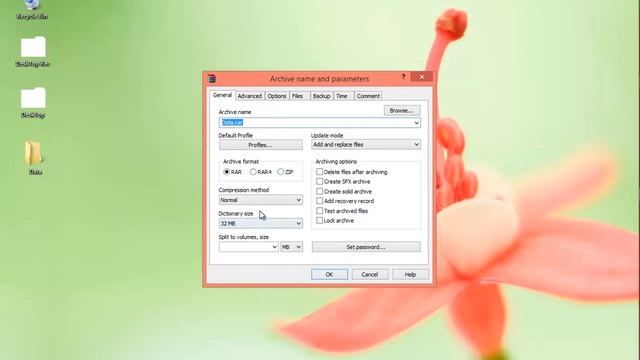This screenshot has height=360, width=640.
Task: Close the Archive name and parameters dialog
Action: tap(422, 76)
